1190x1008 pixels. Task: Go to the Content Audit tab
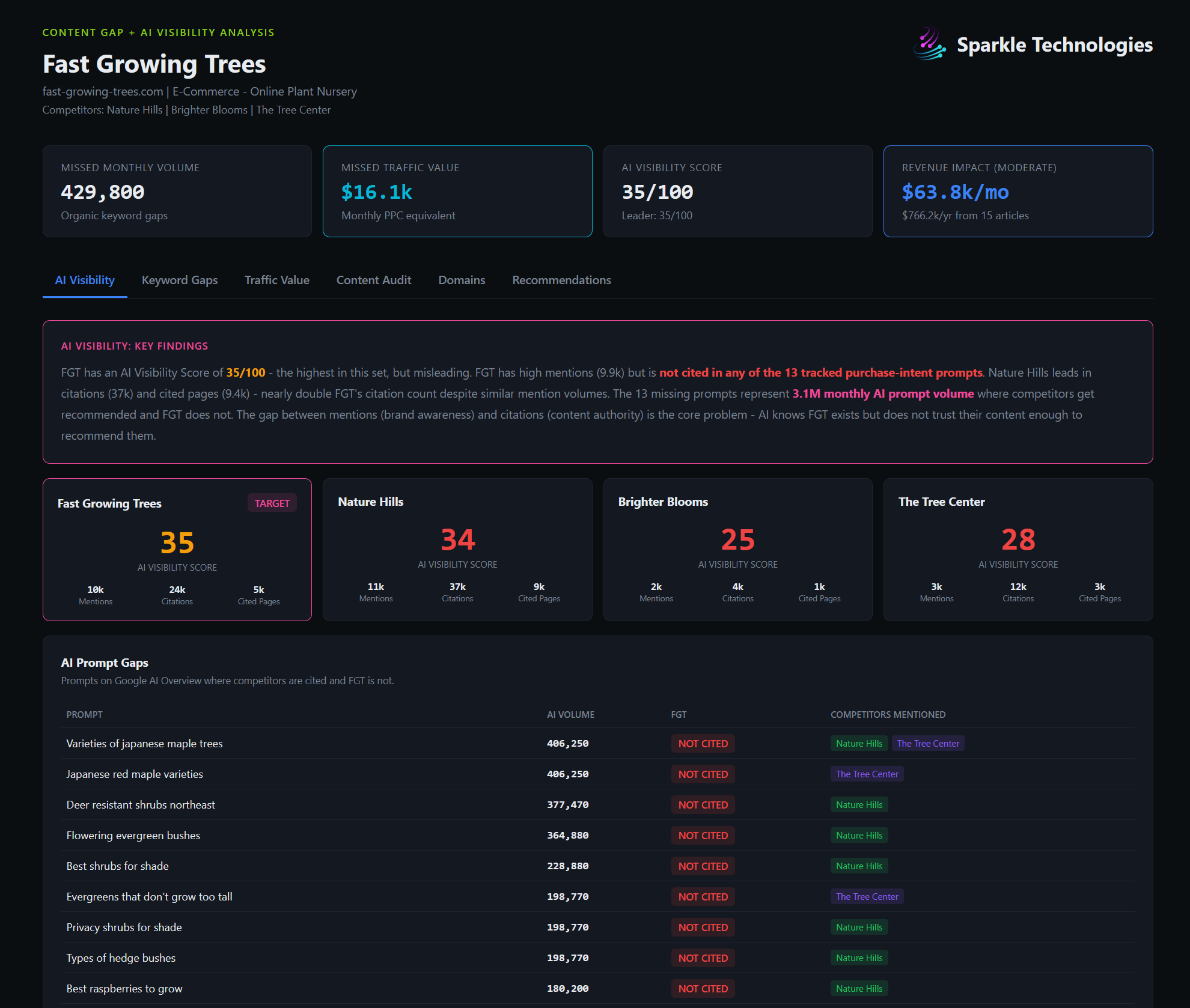(374, 280)
